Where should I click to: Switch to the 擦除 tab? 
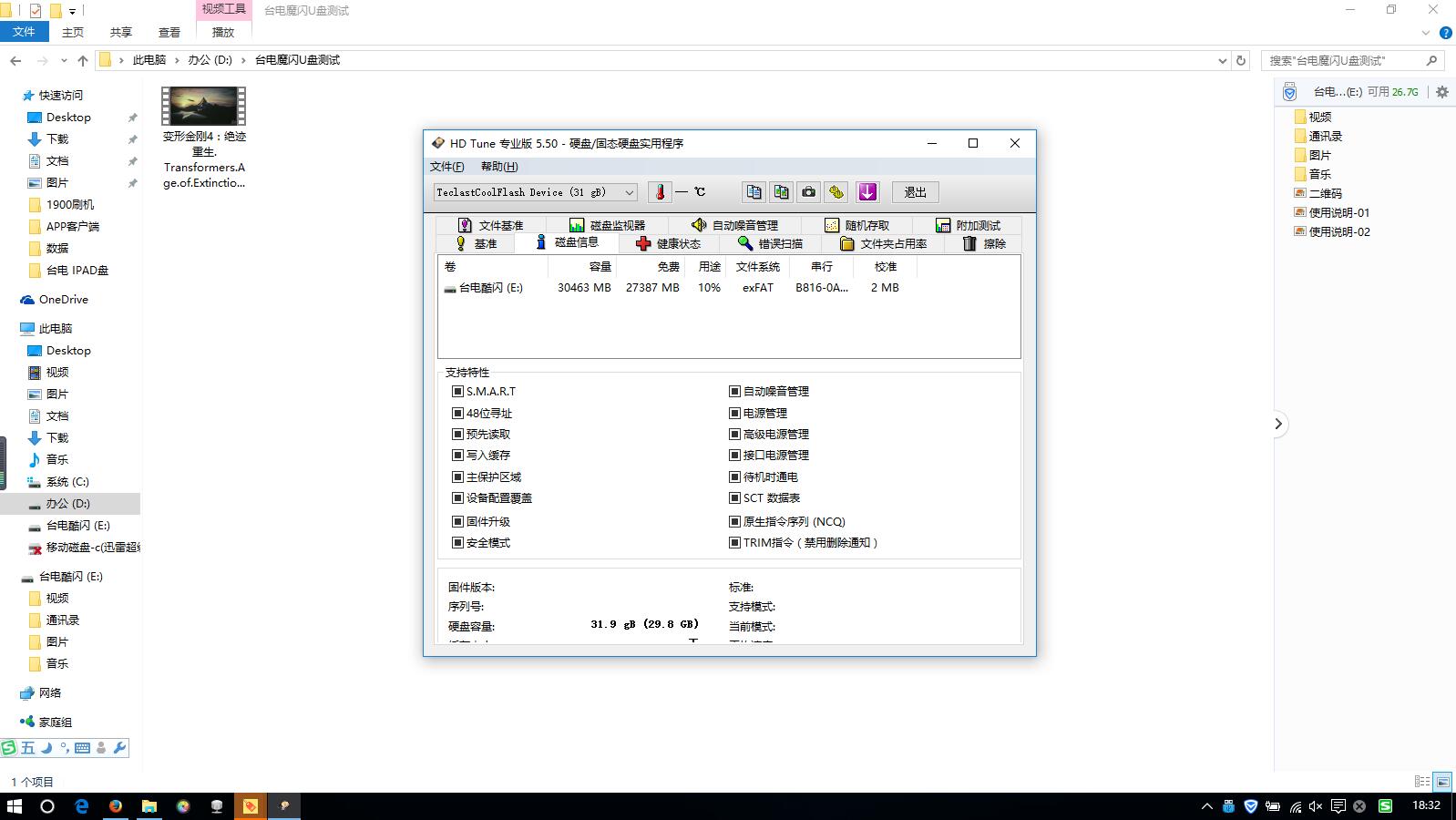coord(984,244)
